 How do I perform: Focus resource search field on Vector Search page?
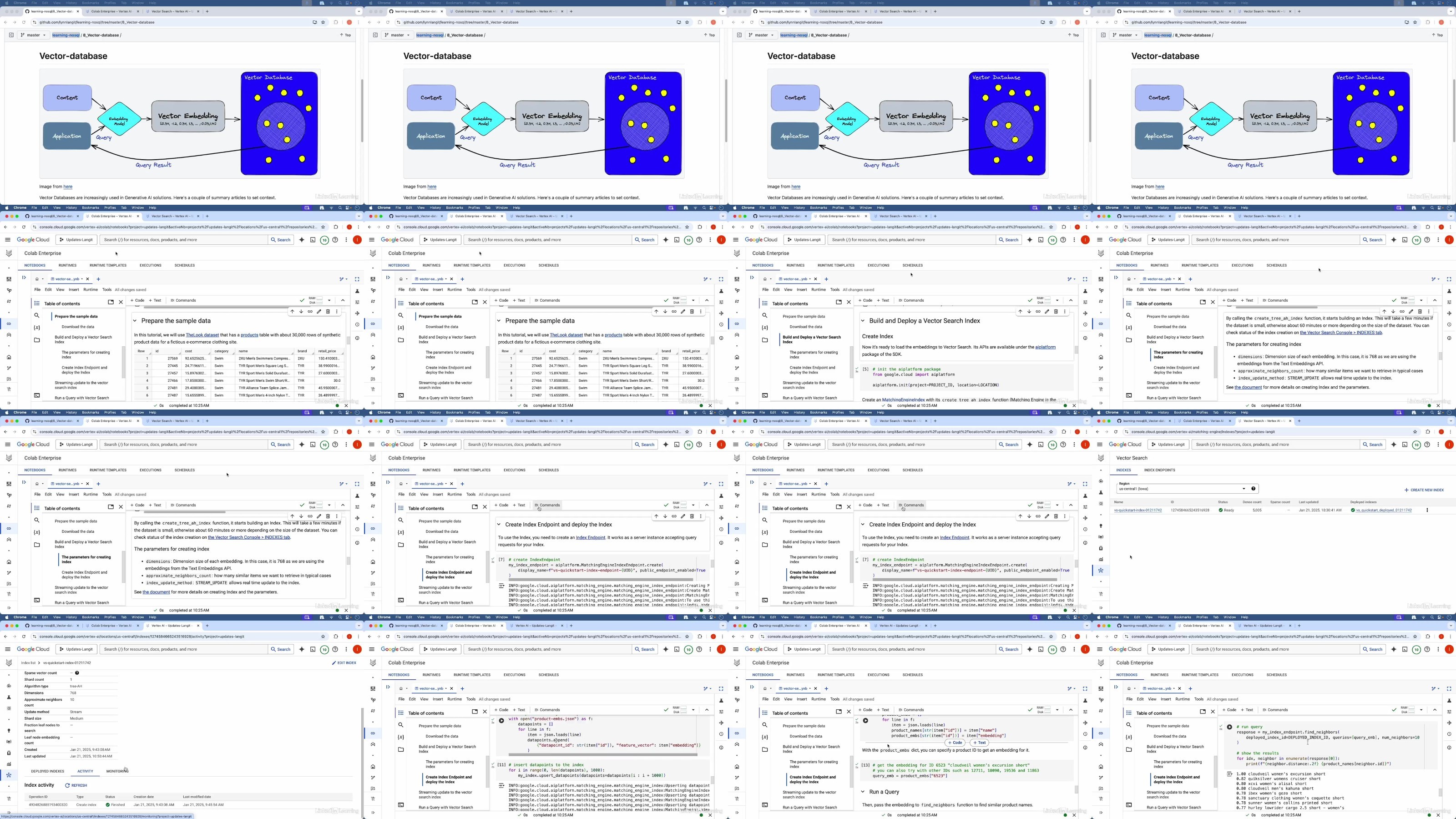click(x=1276, y=444)
